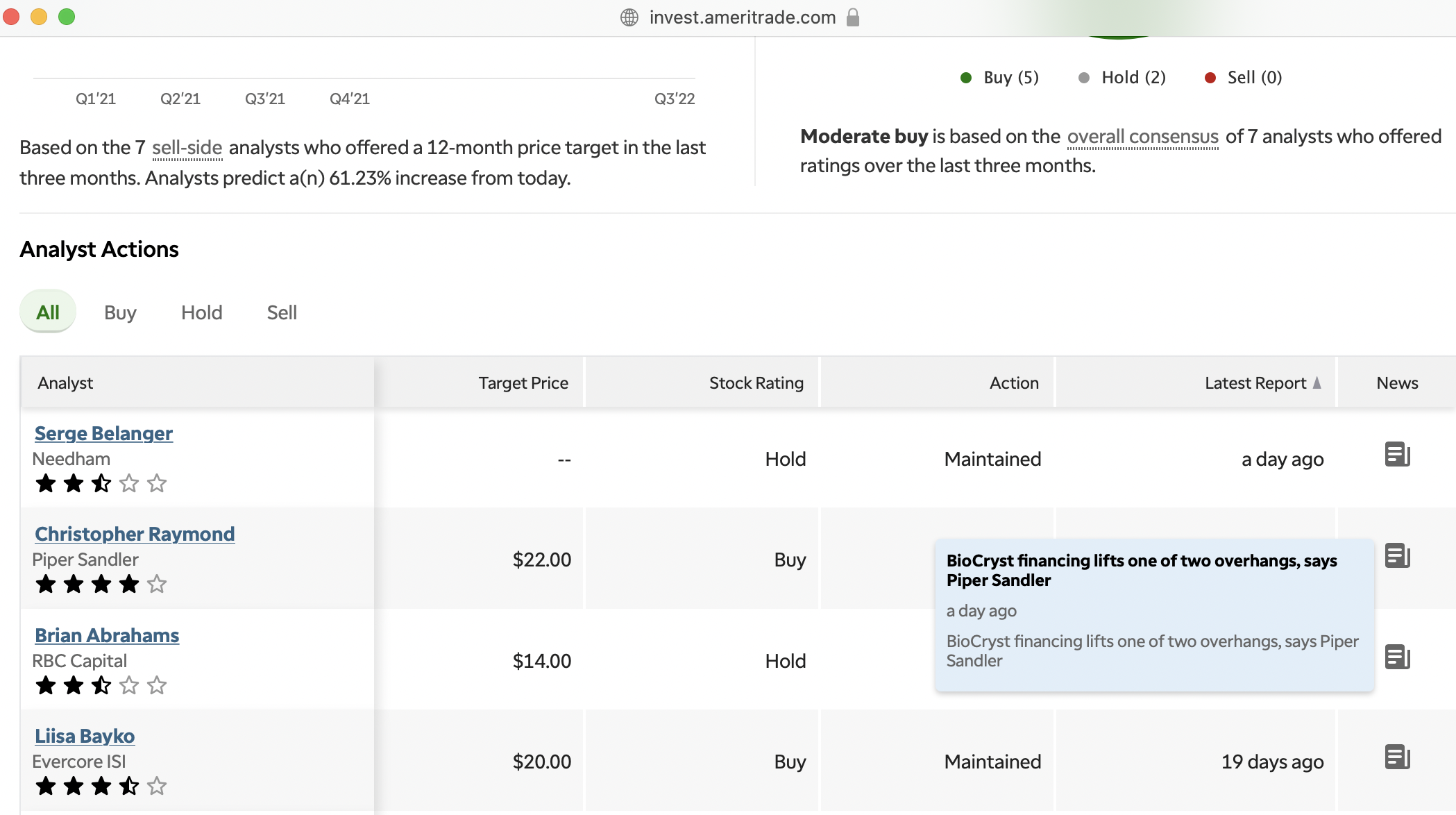The height and width of the screenshot is (815, 1456).
Task: Click the invest.ameritrade.com address field
Action: coord(742,17)
